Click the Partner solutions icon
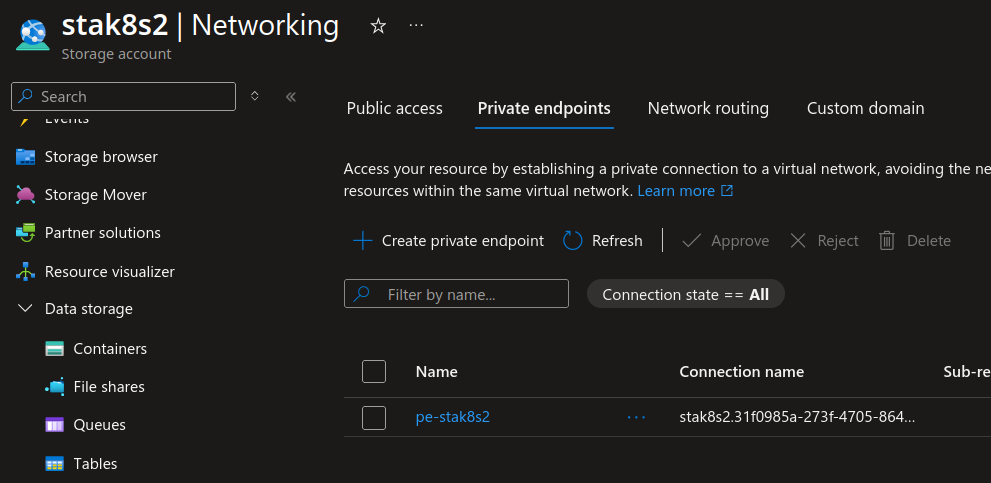Screen dimensions: 991x483 coord(25,233)
